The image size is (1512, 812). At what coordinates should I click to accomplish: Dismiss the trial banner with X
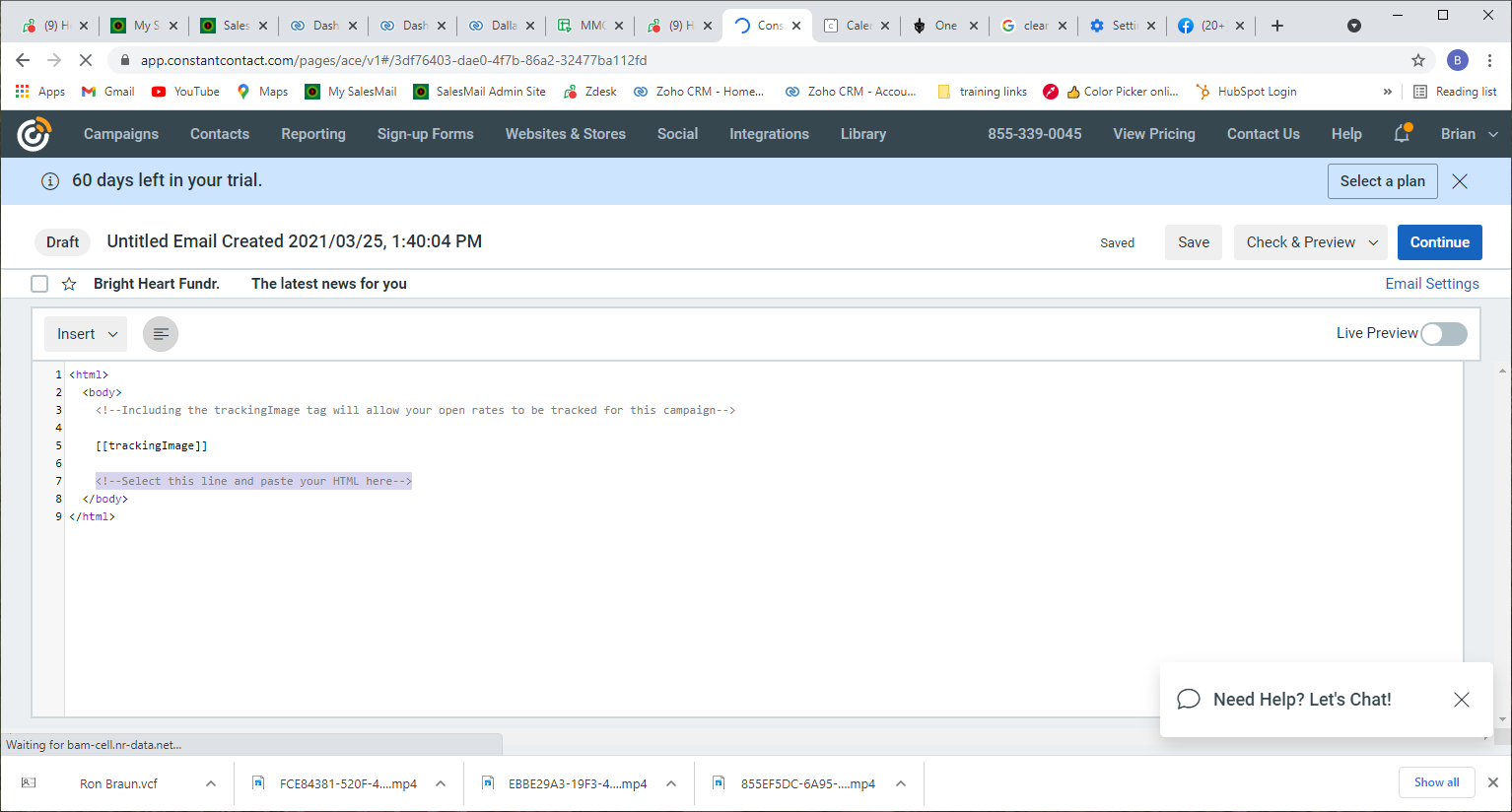coord(1460,181)
